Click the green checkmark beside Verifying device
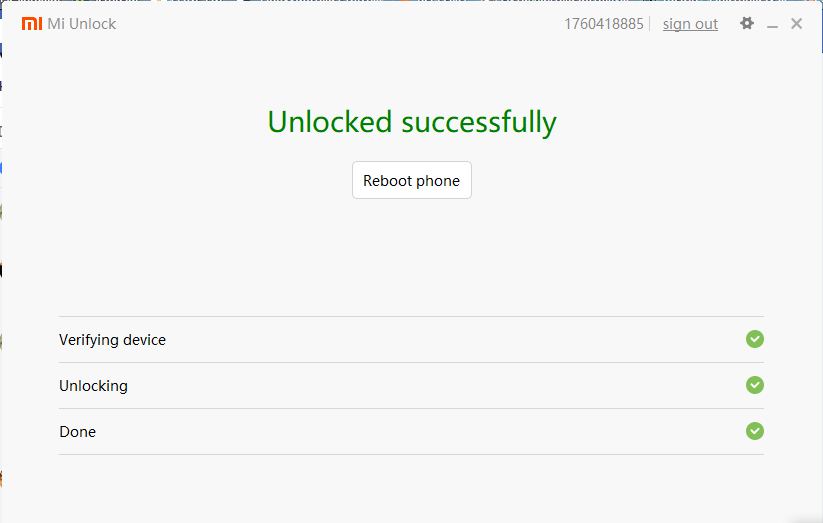The height and width of the screenshot is (523, 823). tap(755, 339)
